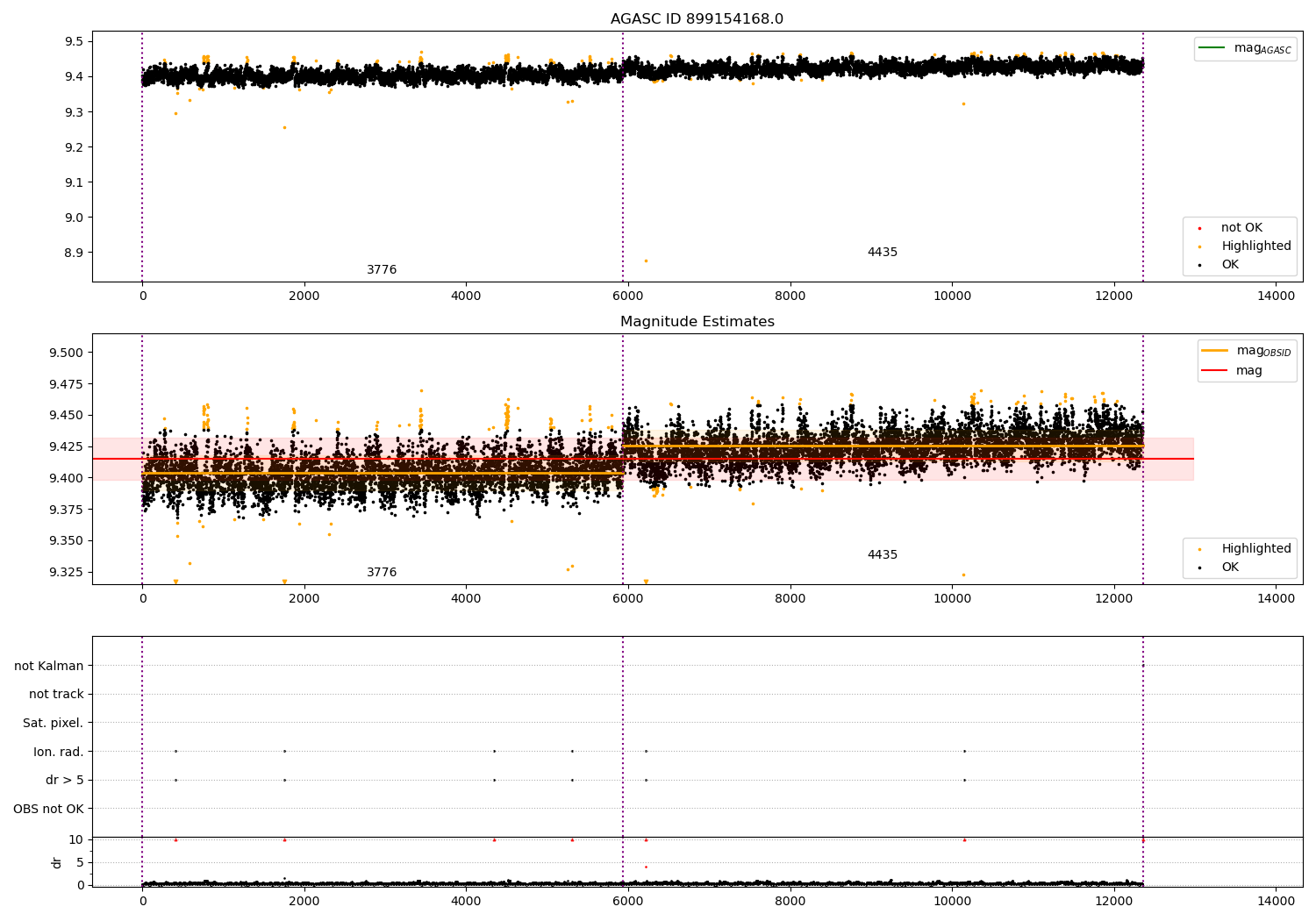Click the '9.500' y-axis tick label

67,353
